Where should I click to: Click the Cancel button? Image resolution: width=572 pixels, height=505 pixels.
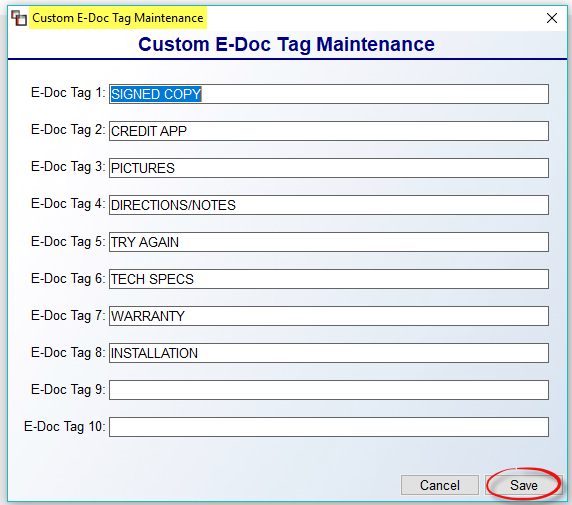click(x=440, y=485)
